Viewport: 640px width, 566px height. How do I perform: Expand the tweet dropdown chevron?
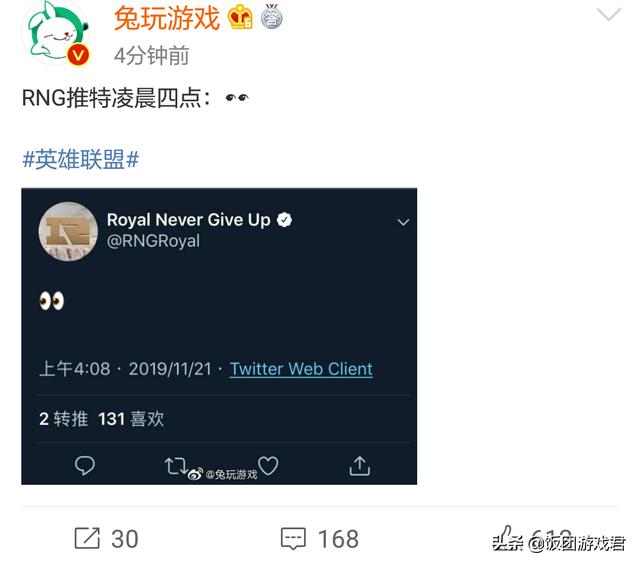point(403,222)
